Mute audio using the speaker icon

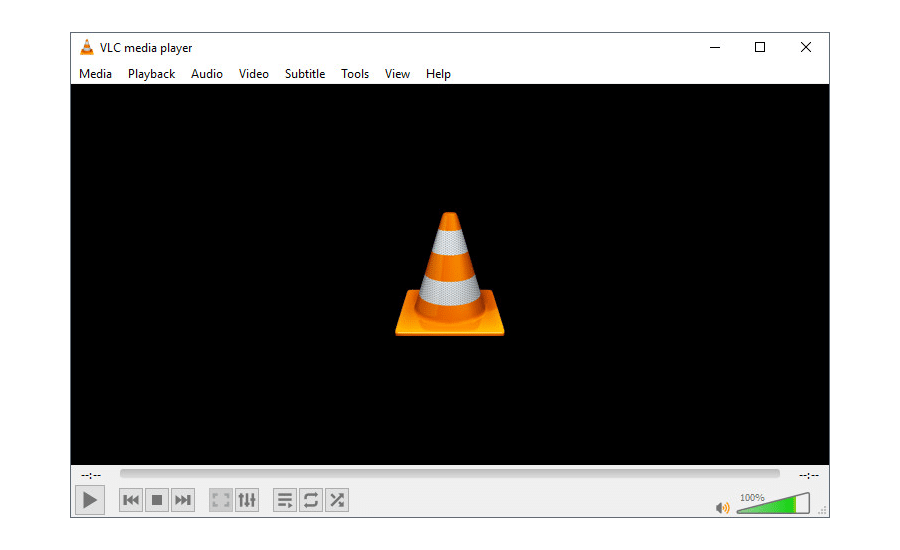[723, 508]
